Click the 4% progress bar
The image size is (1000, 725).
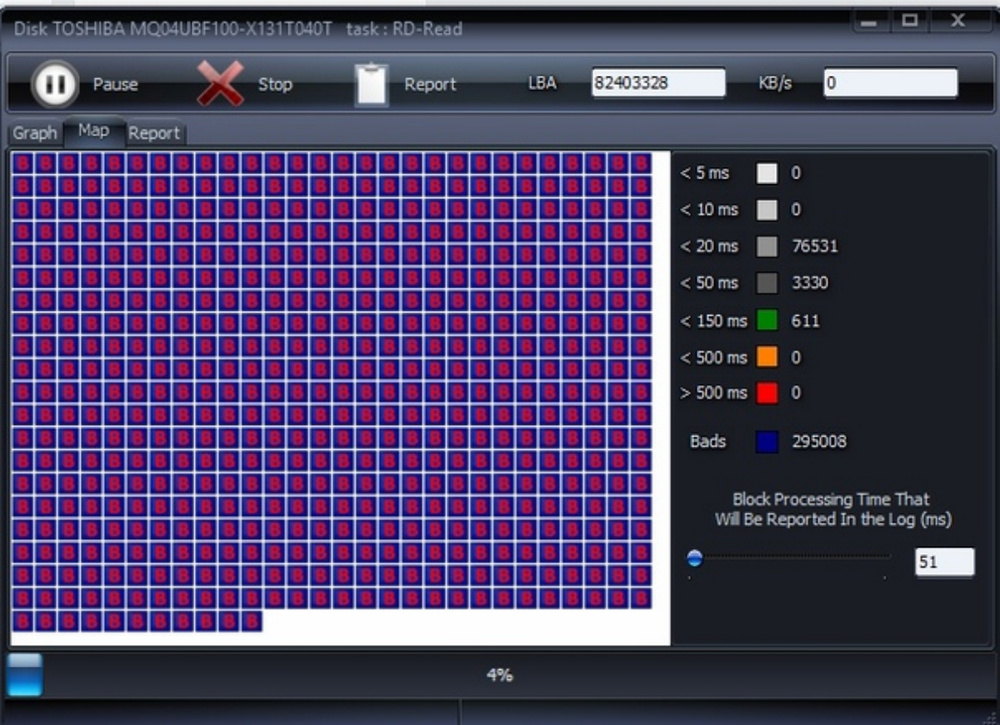500,675
